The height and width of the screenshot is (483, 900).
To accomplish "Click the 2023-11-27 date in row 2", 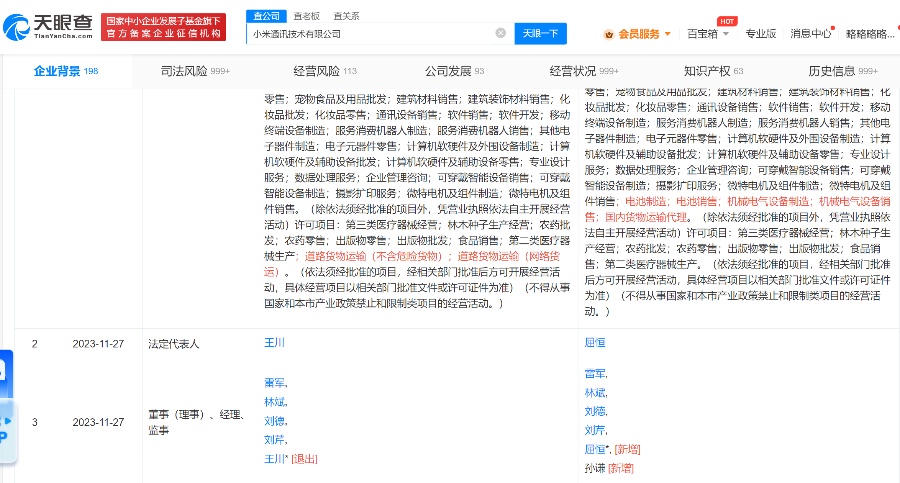I will [98, 343].
